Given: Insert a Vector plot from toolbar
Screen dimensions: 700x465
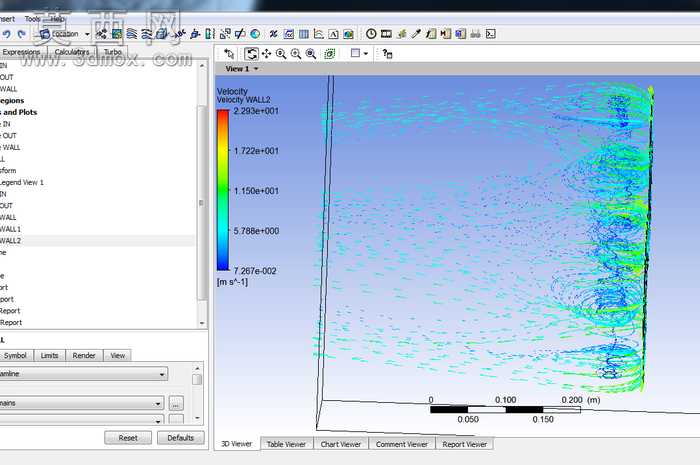Looking at the screenshot, I should pos(101,34).
